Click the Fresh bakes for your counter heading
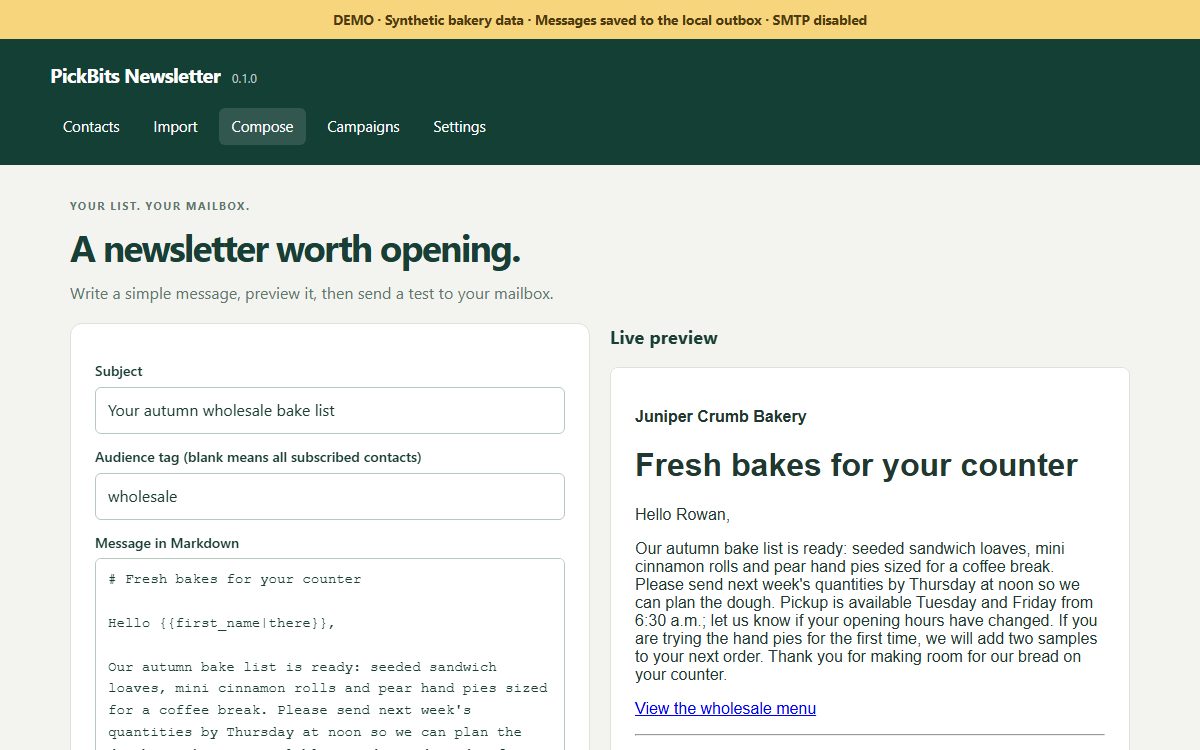The width and height of the screenshot is (1200, 750). point(856,464)
